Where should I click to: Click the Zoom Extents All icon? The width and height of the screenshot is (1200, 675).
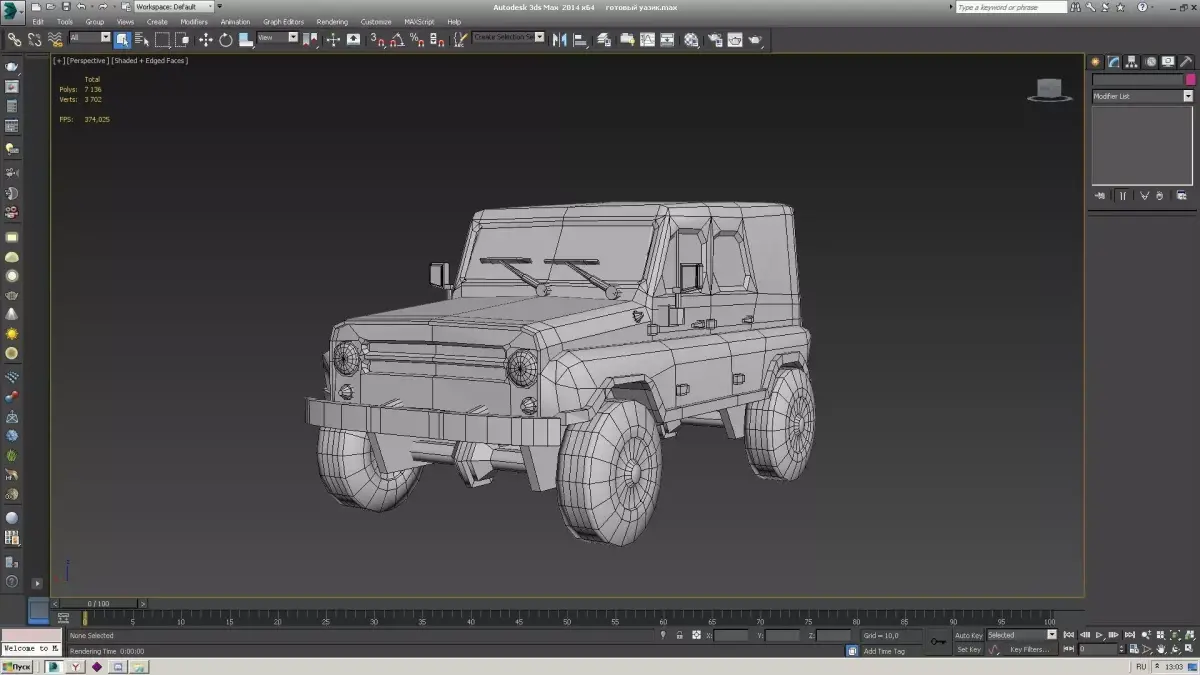pos(1190,635)
